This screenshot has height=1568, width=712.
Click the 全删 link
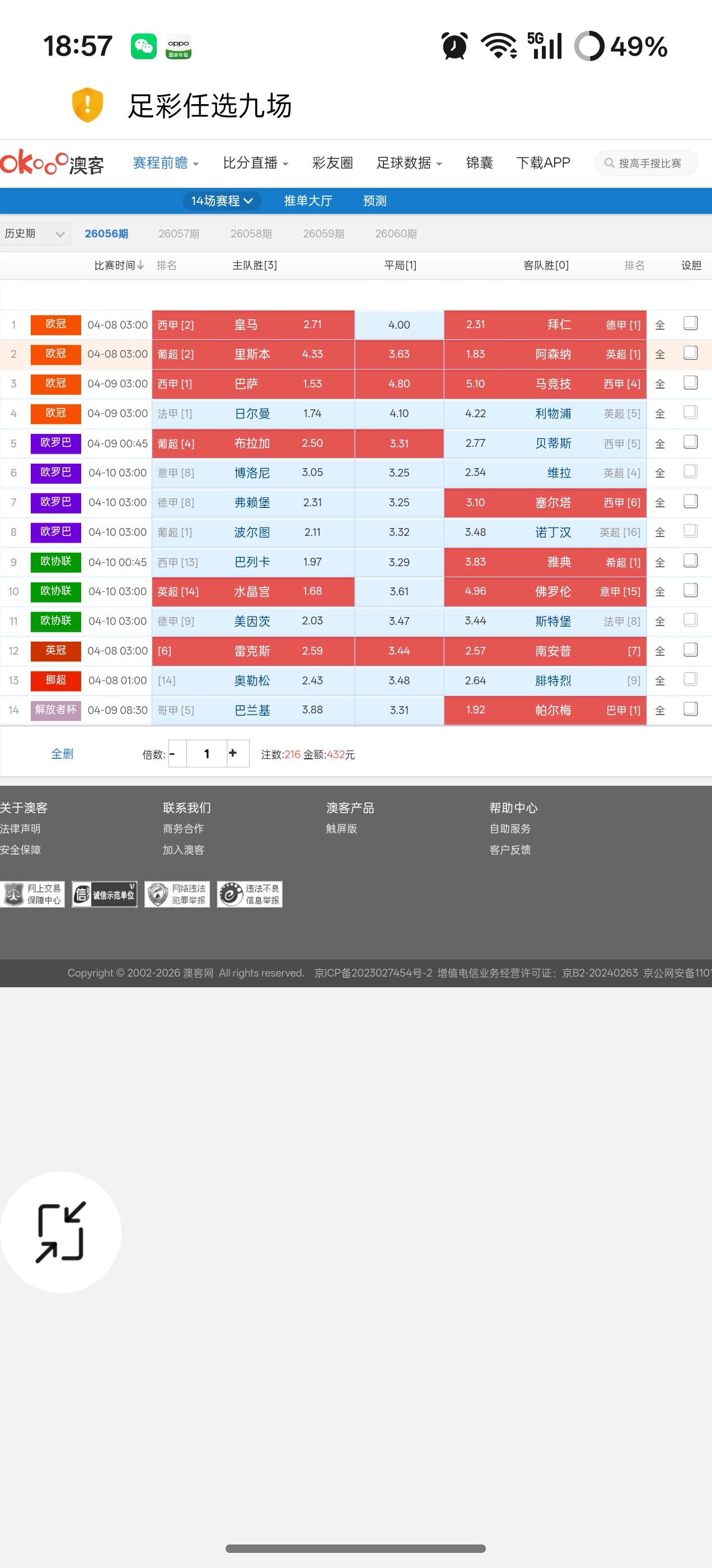(x=62, y=754)
